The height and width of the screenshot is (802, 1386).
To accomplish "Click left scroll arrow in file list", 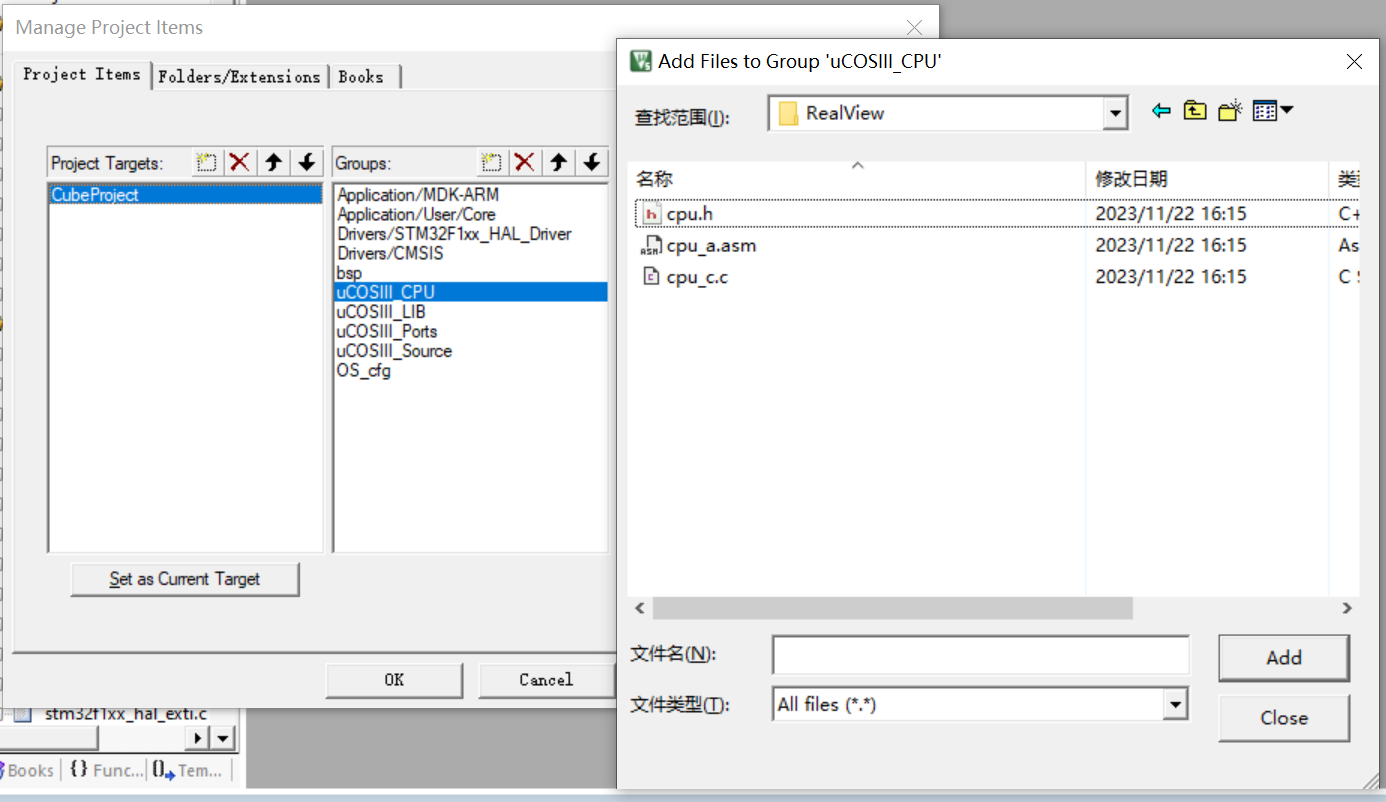I will 640,608.
